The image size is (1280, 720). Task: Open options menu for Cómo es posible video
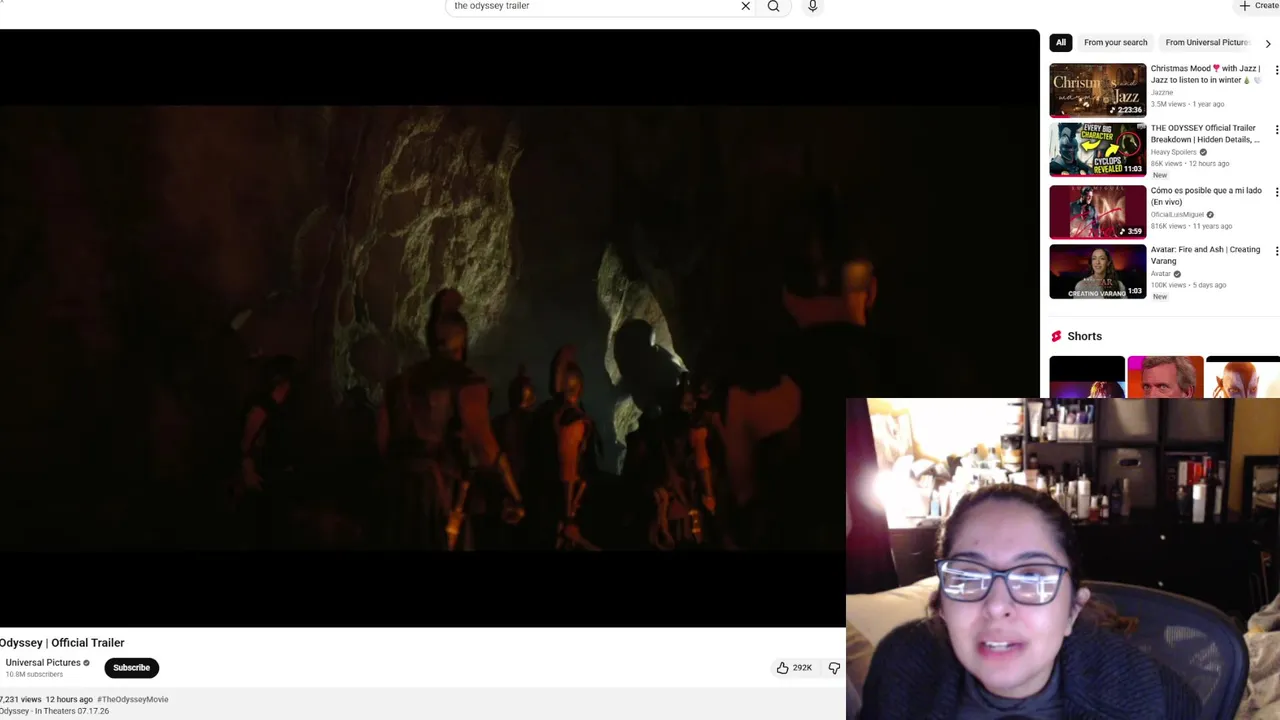pos(1276,192)
